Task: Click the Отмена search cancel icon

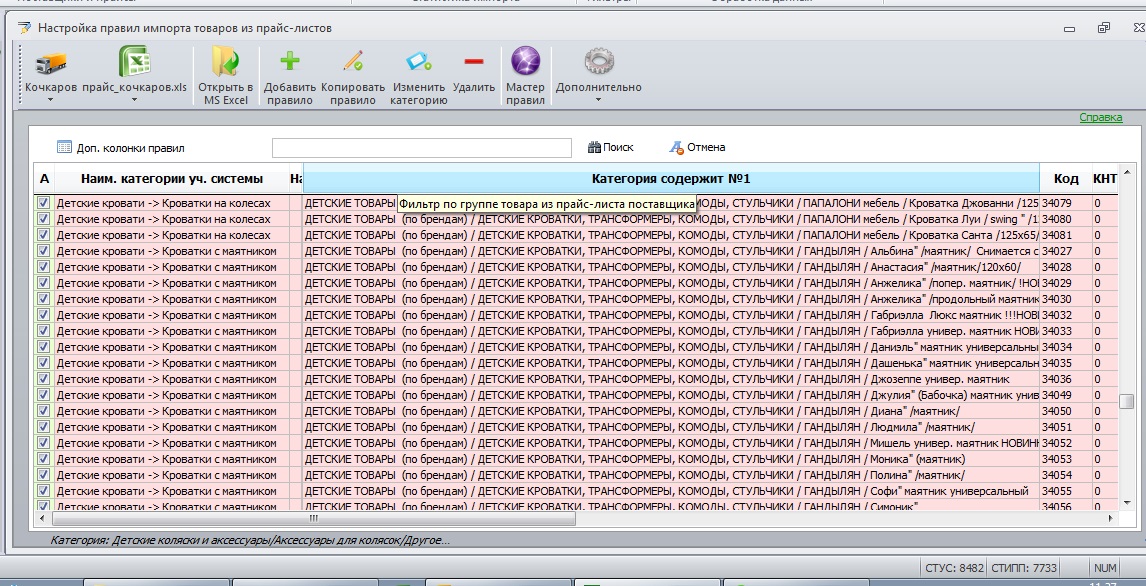Action: (x=676, y=148)
